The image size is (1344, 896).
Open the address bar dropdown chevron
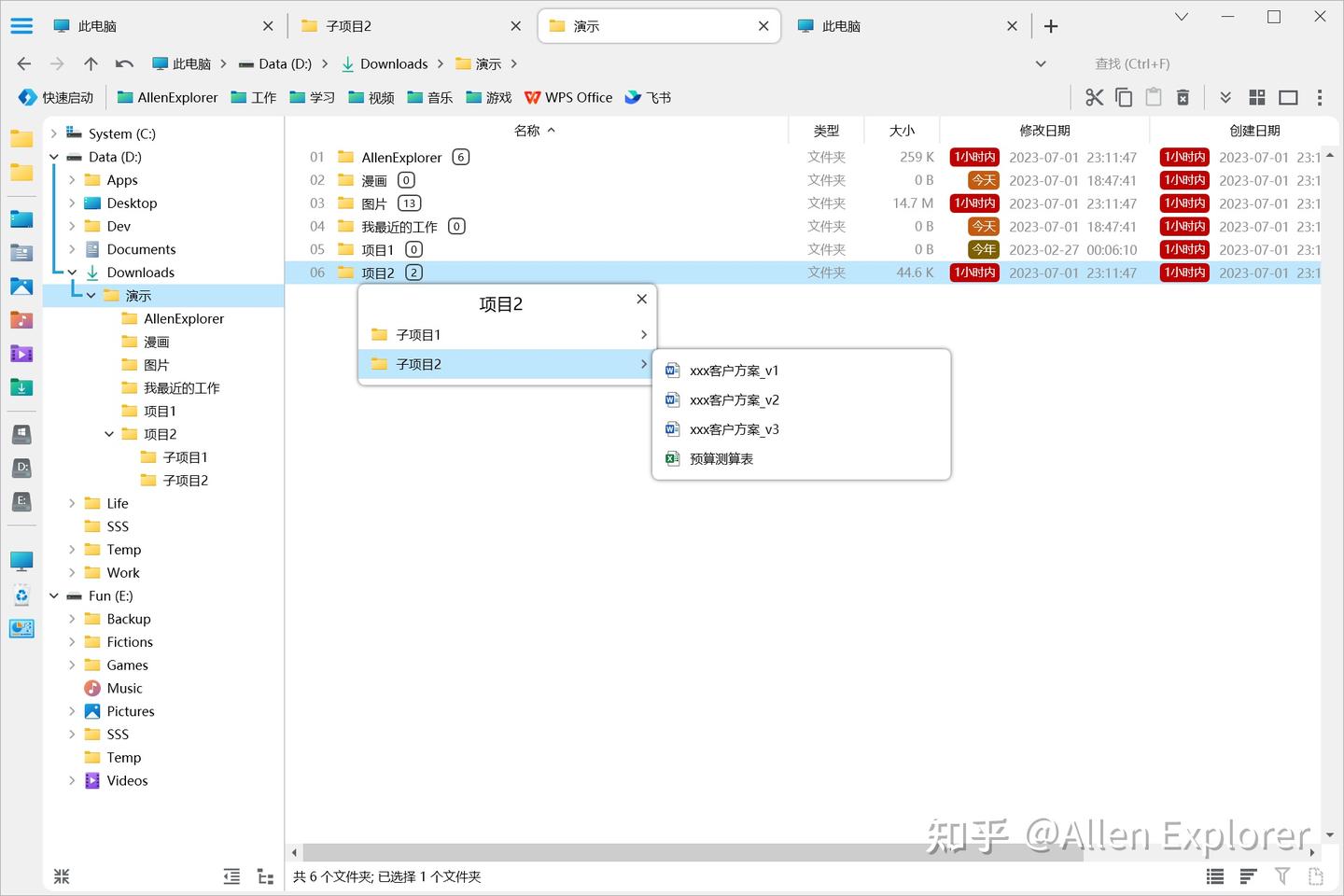pyautogui.click(x=1040, y=63)
